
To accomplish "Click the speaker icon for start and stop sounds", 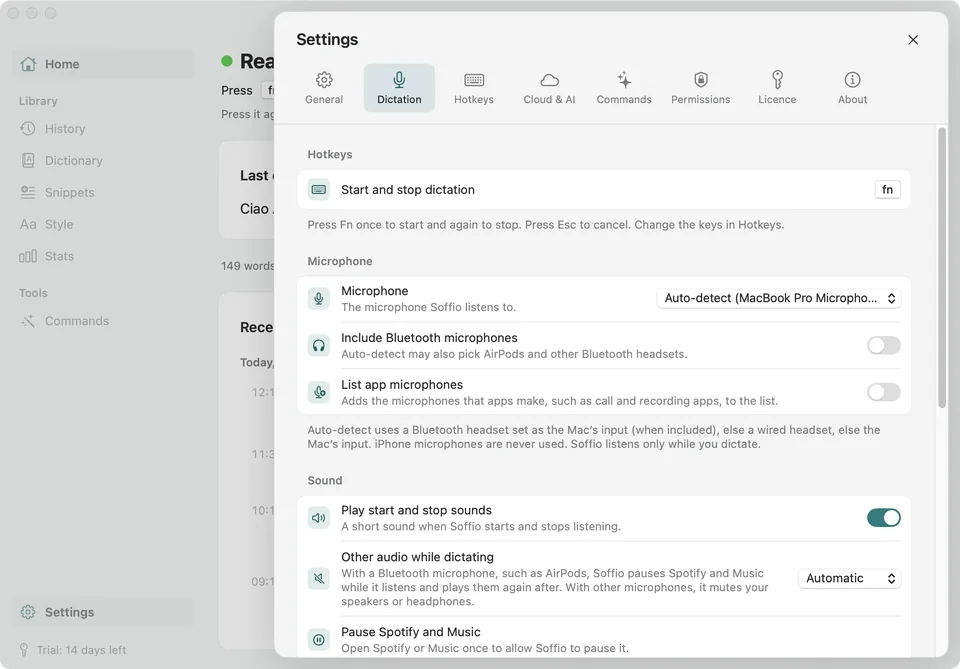I will tap(318, 518).
